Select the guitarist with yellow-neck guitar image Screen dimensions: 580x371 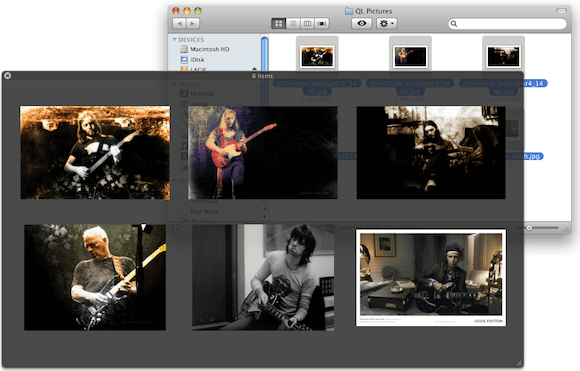click(95, 277)
